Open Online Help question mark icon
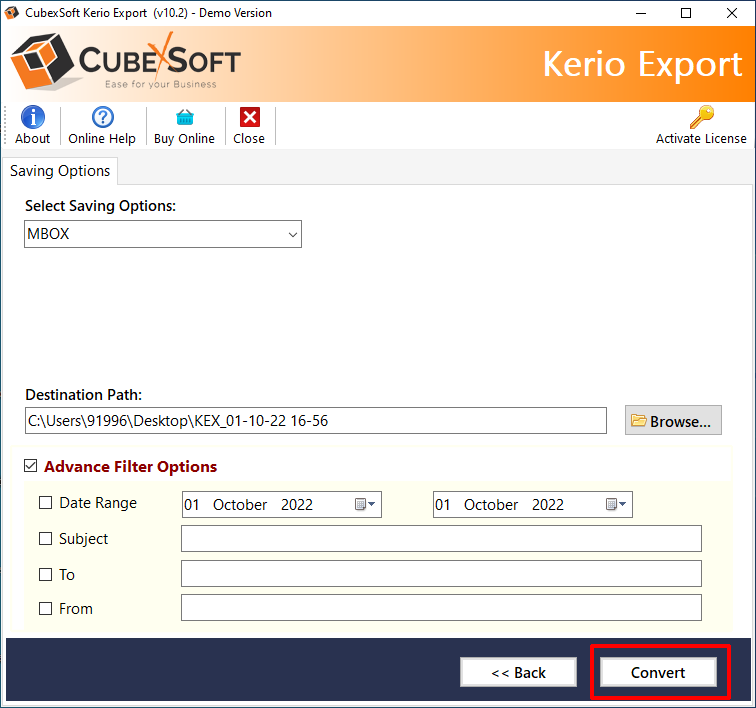The height and width of the screenshot is (708, 756). (102, 117)
